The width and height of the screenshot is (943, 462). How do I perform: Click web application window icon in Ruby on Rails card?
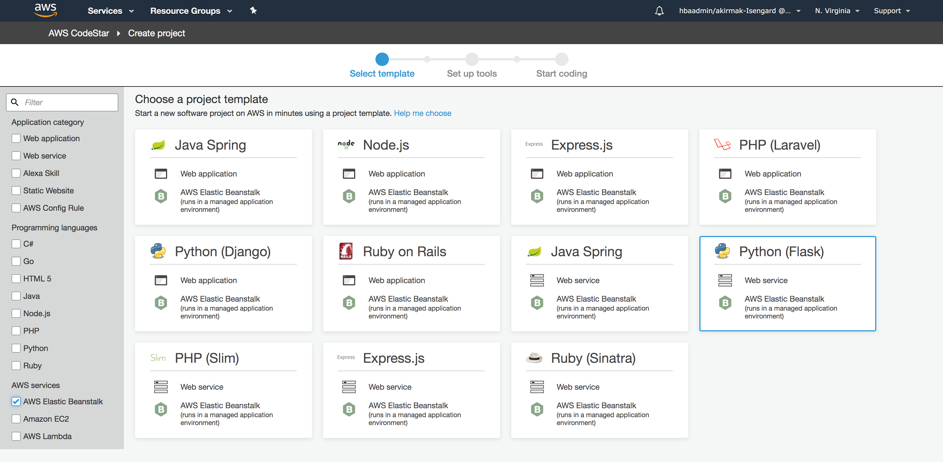[x=349, y=280]
